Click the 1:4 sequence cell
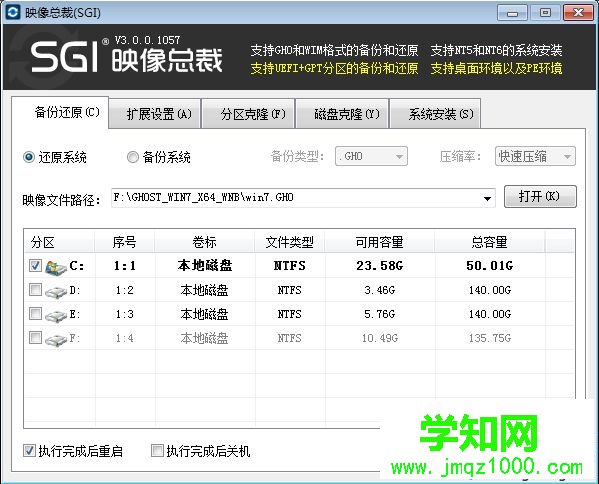 click(x=125, y=338)
